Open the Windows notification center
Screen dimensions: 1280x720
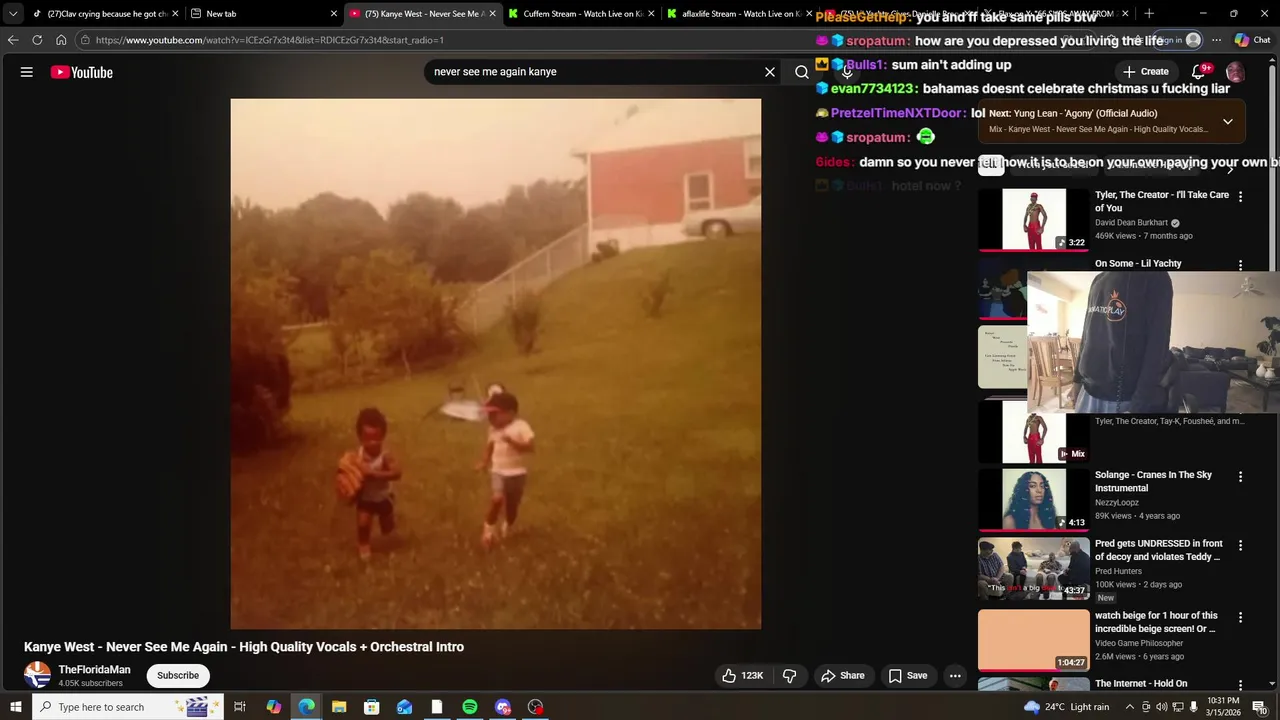coord(1259,707)
